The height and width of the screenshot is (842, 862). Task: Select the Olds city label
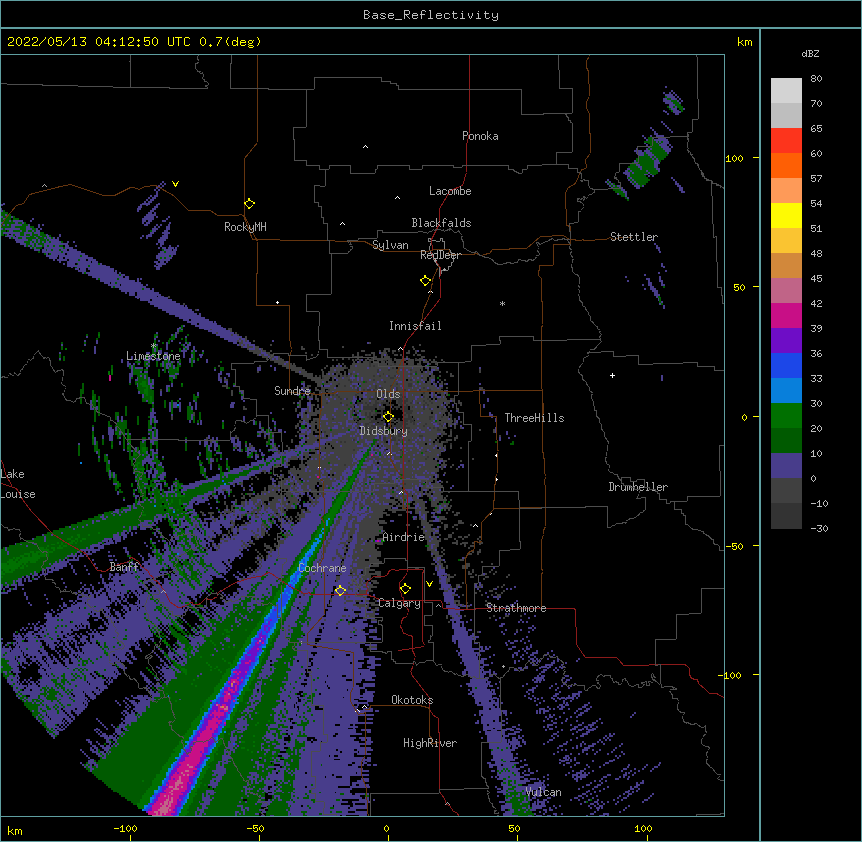tap(388, 394)
